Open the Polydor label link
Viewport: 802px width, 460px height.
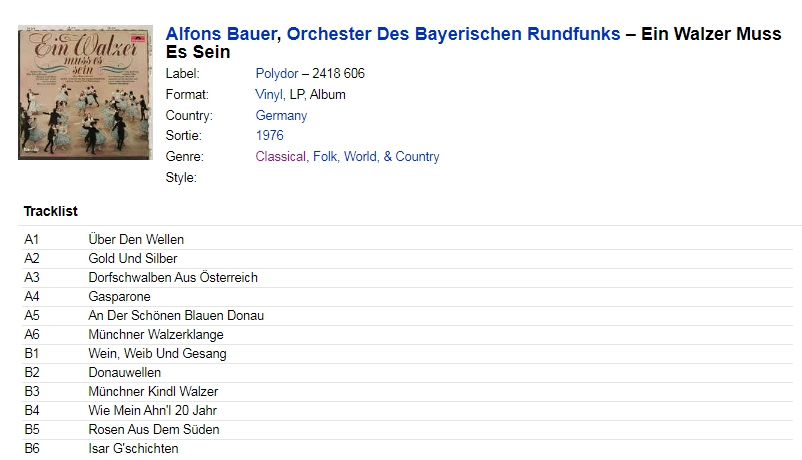point(277,74)
